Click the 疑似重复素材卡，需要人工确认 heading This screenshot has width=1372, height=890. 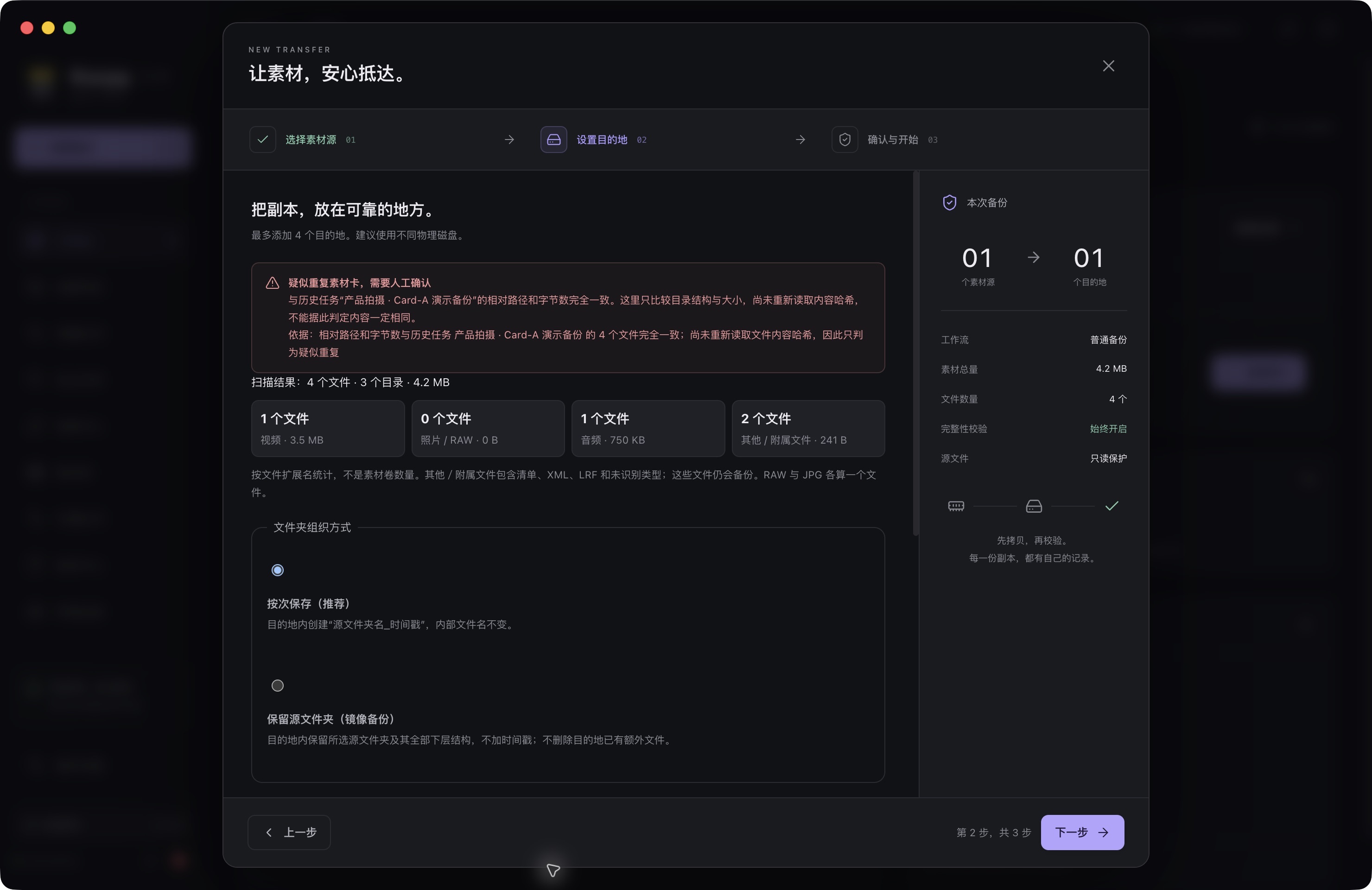(359, 283)
